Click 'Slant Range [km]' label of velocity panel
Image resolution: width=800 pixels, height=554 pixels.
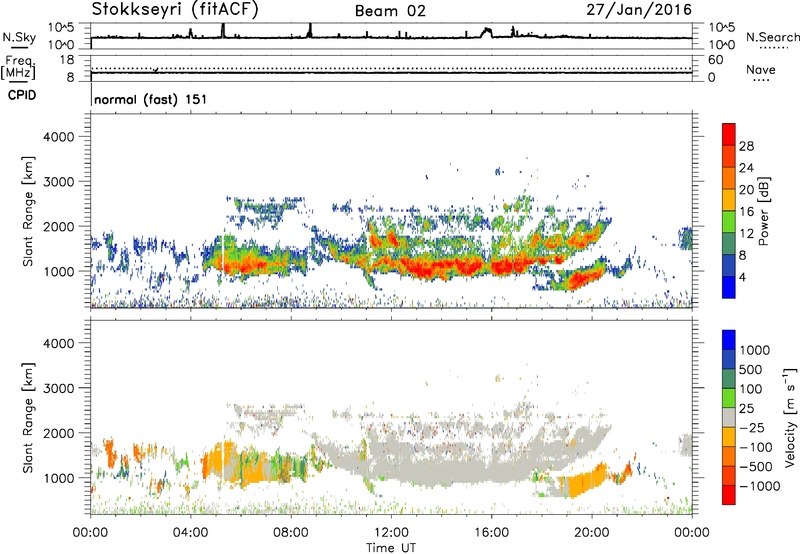click(28, 417)
